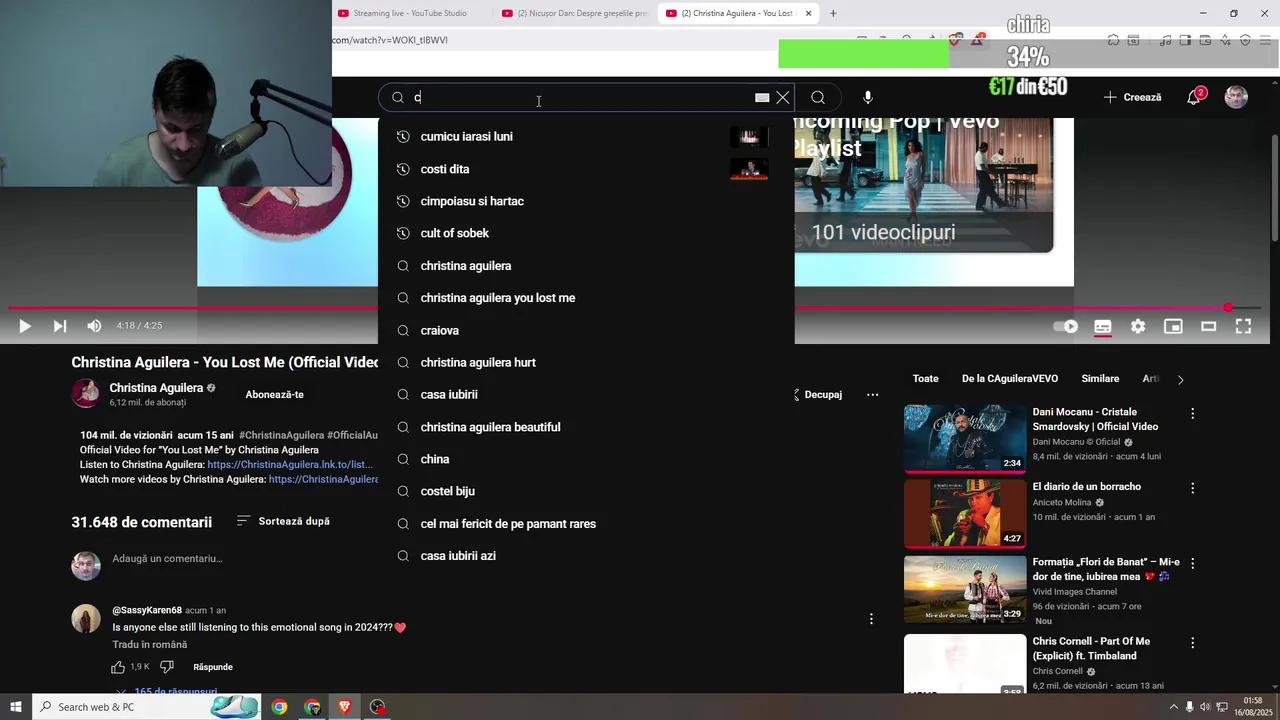1280x720 pixels.
Task: Open Dani Mocanu Cristale video thumbnail
Action: pyautogui.click(x=965, y=438)
